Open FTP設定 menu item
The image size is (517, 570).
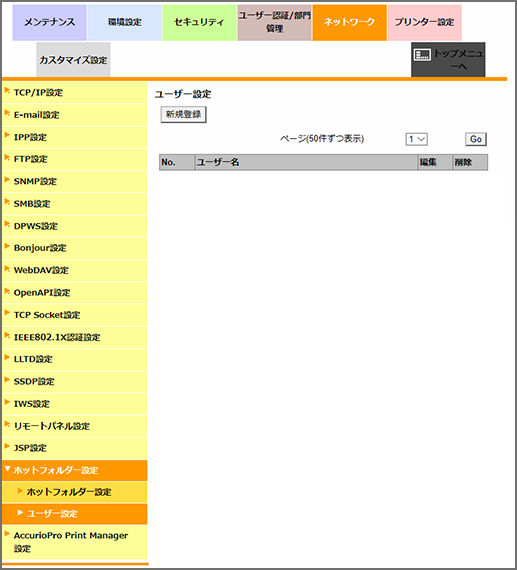75,159
